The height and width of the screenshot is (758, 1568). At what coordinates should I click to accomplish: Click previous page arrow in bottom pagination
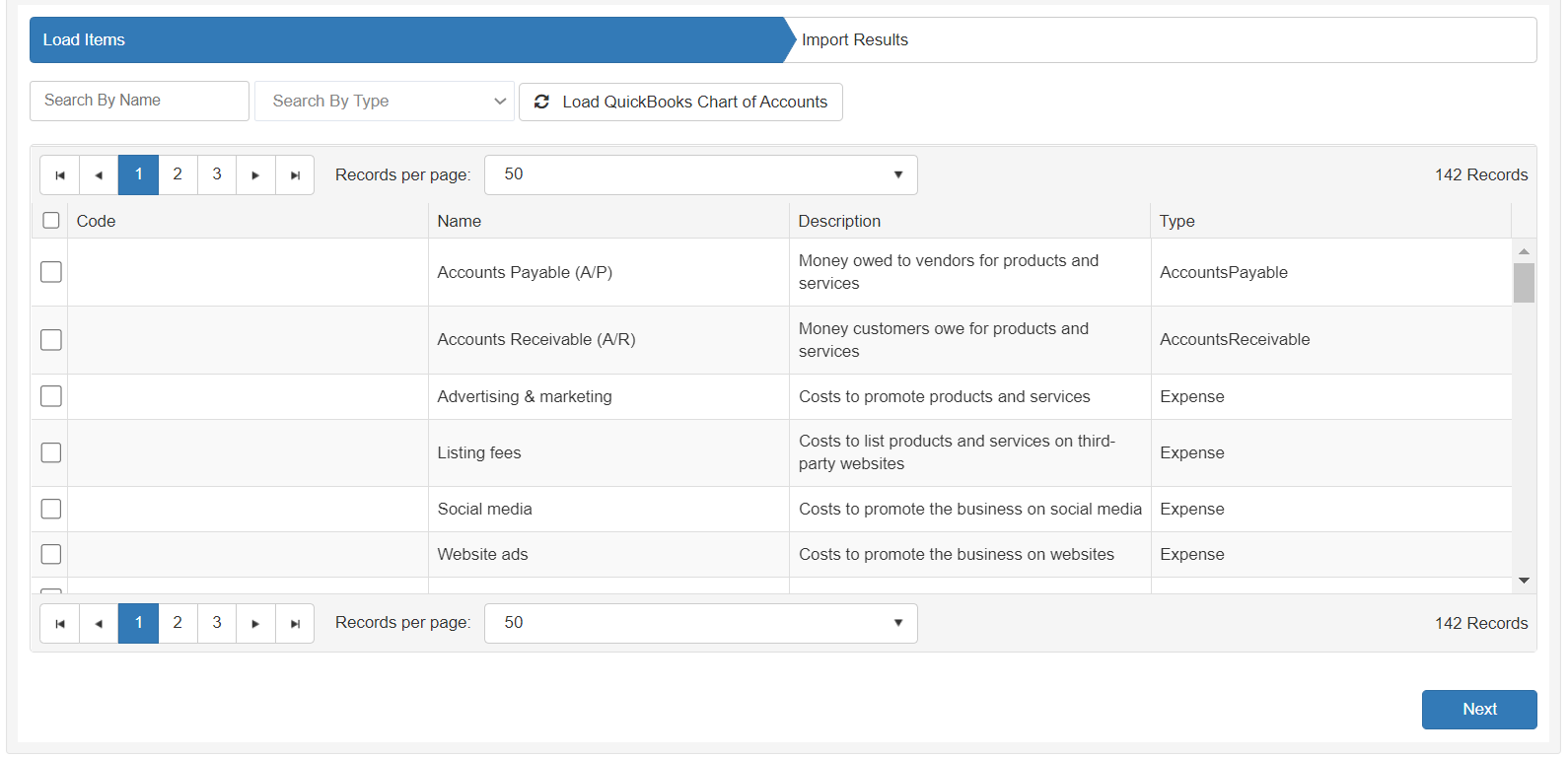pyautogui.click(x=99, y=624)
